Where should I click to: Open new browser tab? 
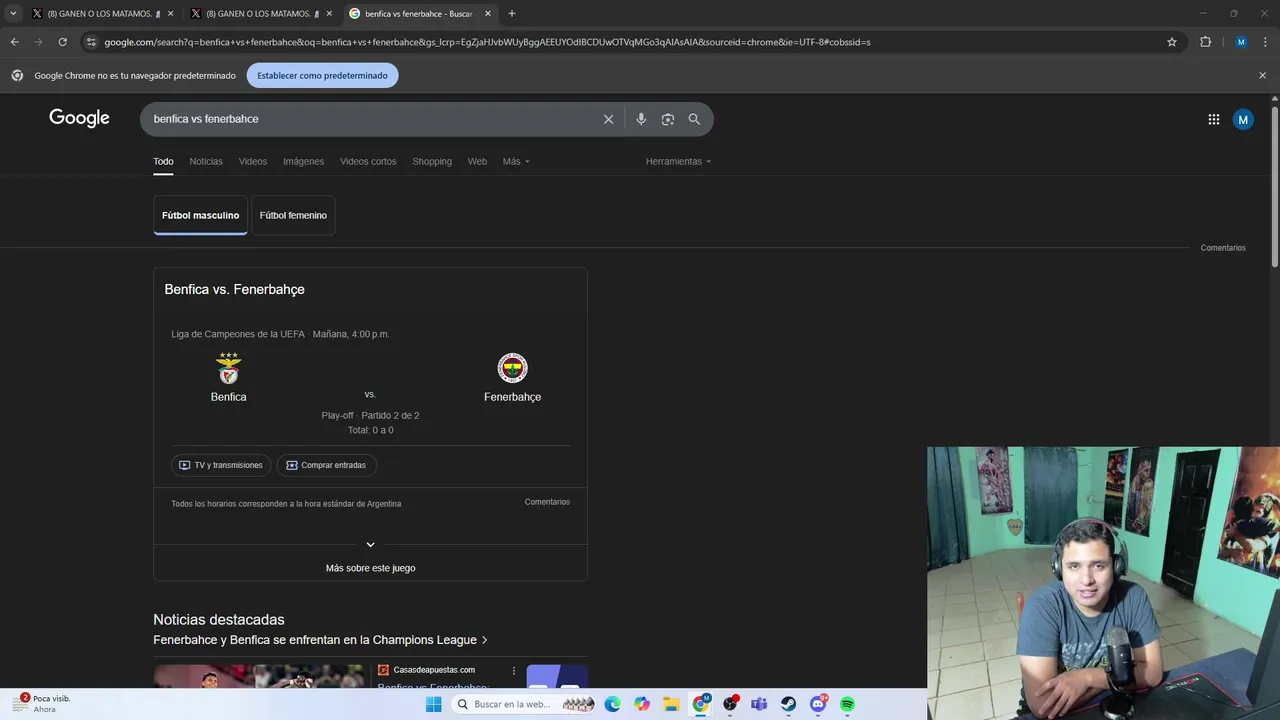tap(512, 14)
